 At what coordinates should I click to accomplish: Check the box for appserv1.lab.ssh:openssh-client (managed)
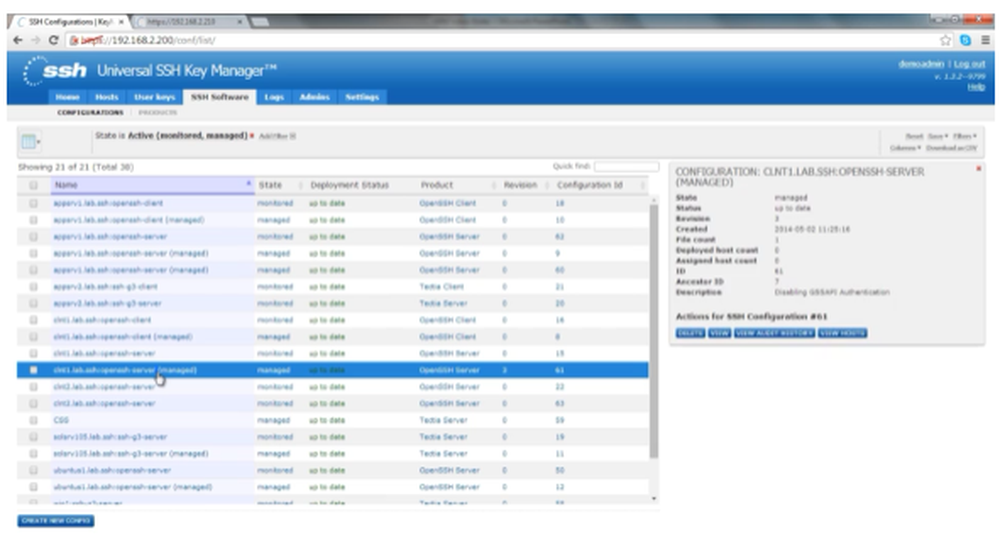[33, 220]
